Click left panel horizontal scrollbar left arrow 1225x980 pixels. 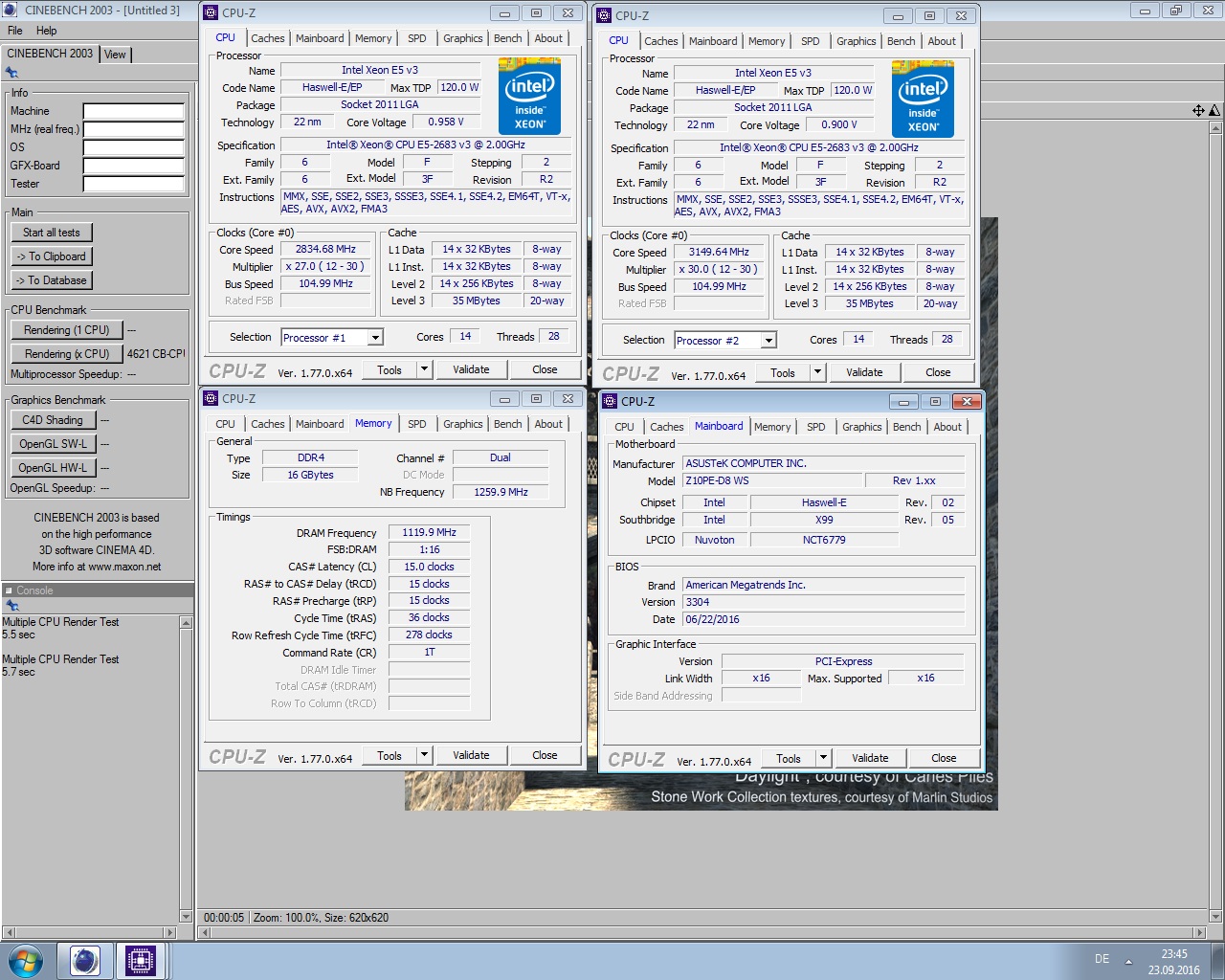tap(9, 932)
